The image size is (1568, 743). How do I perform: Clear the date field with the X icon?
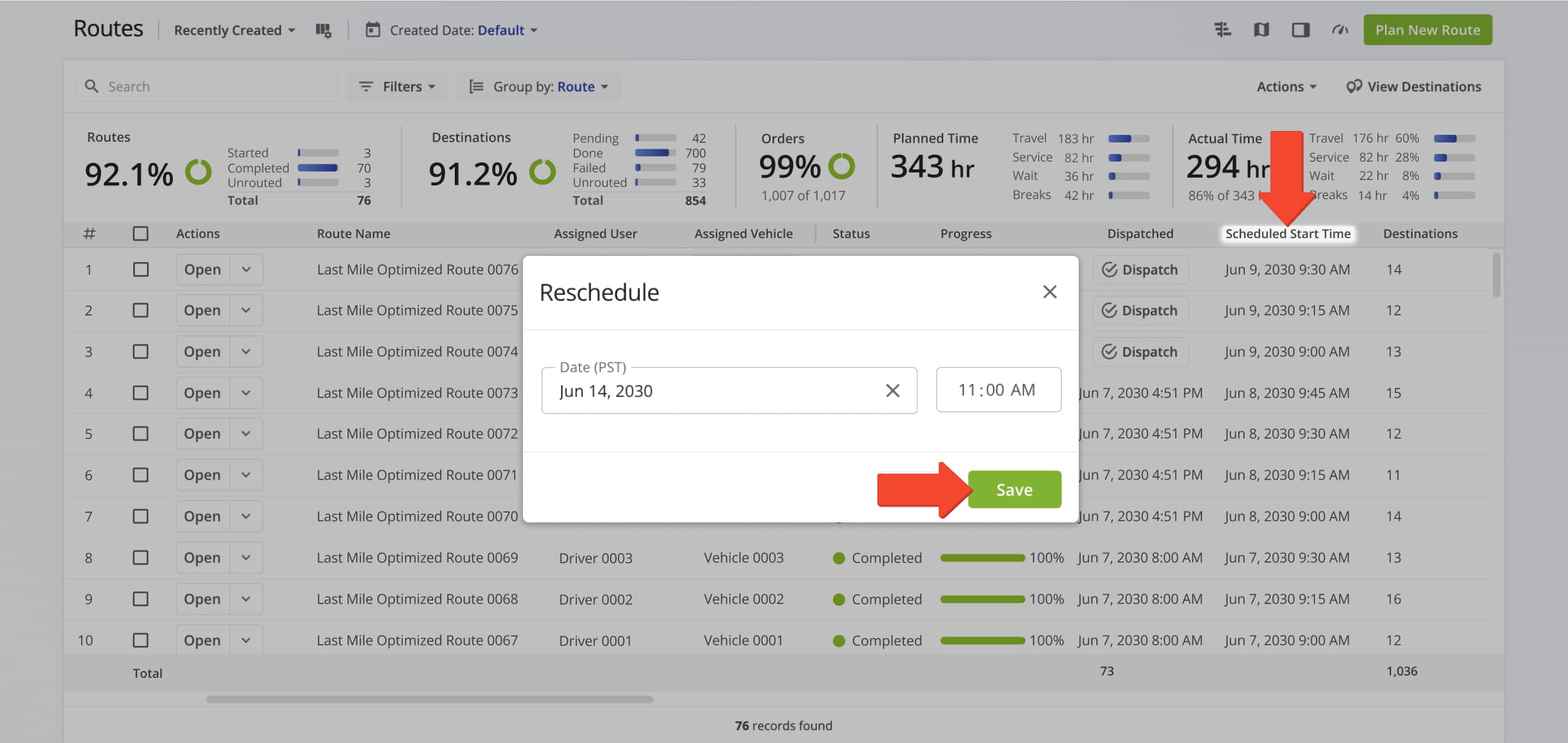pyautogui.click(x=892, y=391)
